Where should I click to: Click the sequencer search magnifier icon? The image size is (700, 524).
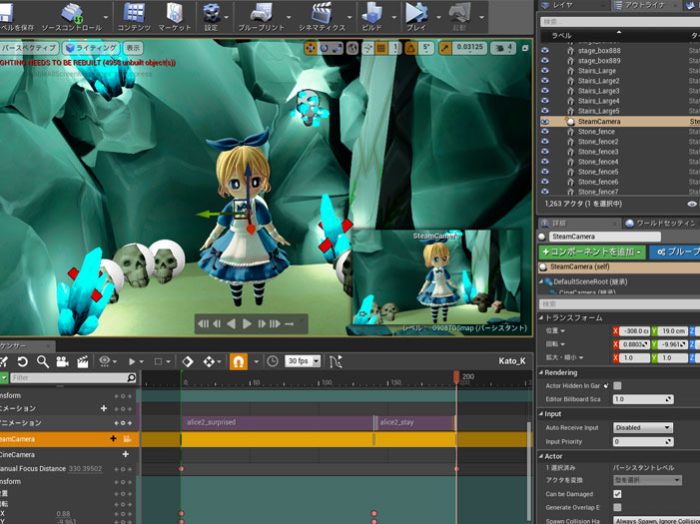tap(43, 362)
